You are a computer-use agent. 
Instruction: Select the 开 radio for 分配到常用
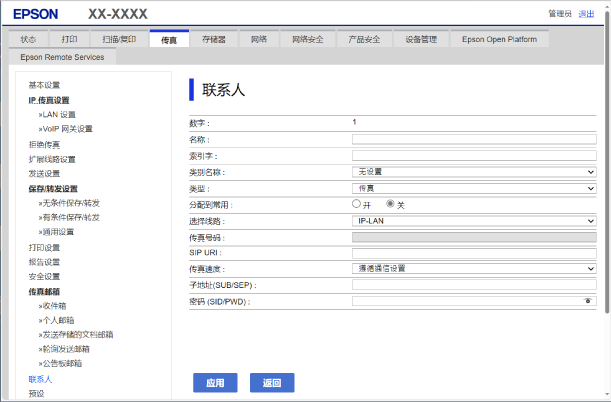pyautogui.click(x=357, y=204)
